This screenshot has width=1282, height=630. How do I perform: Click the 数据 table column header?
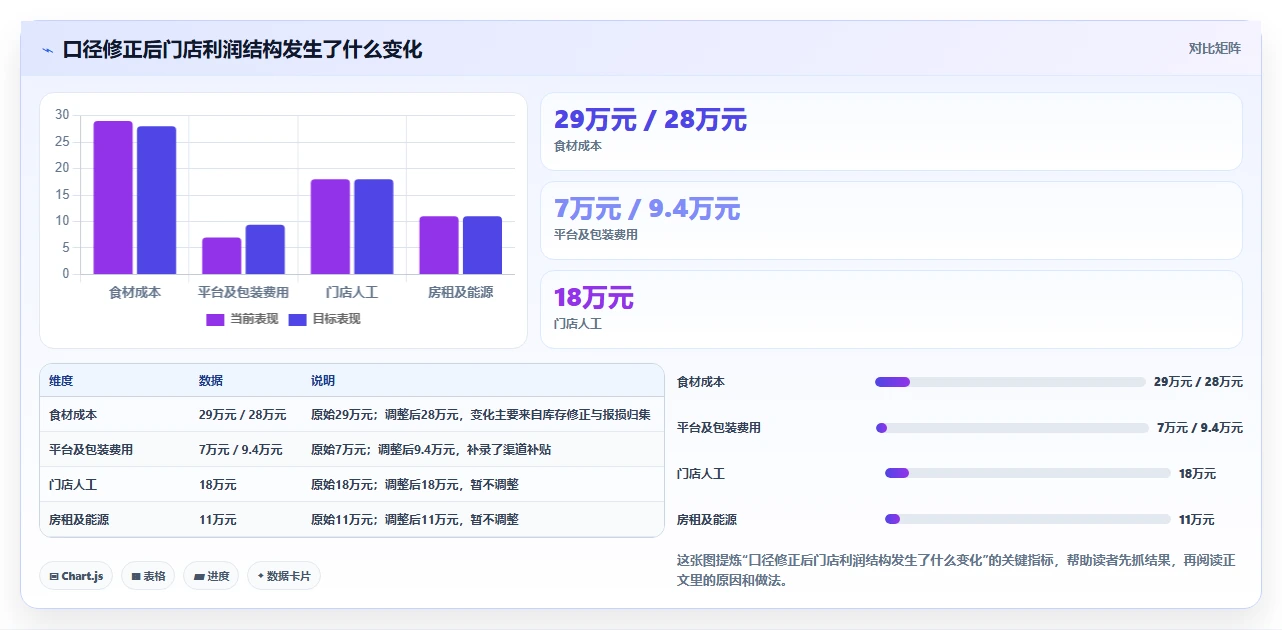[211, 381]
